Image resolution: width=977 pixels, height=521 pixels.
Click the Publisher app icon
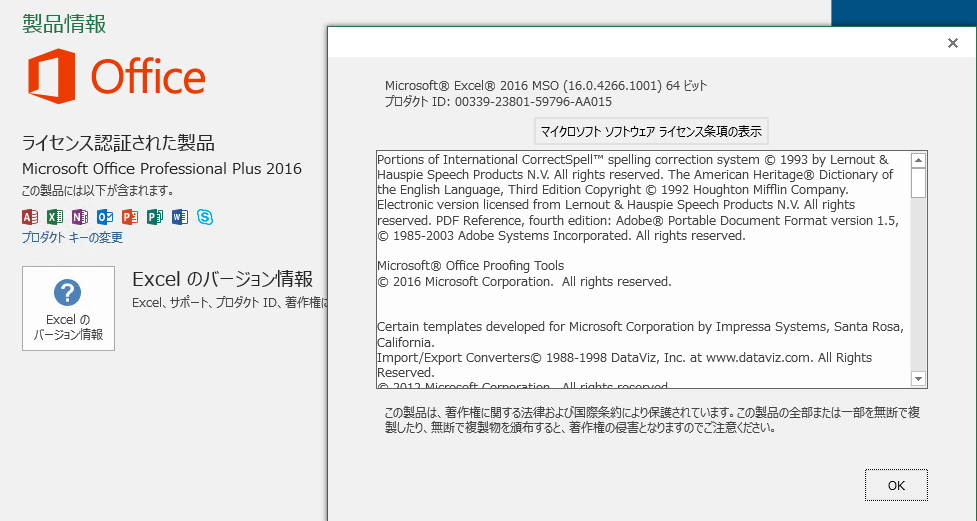tap(155, 217)
